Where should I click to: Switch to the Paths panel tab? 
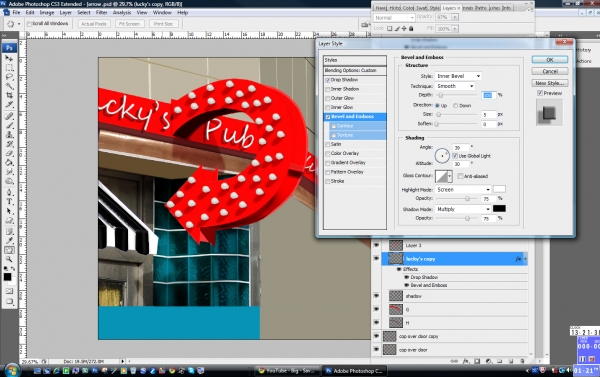(481, 8)
